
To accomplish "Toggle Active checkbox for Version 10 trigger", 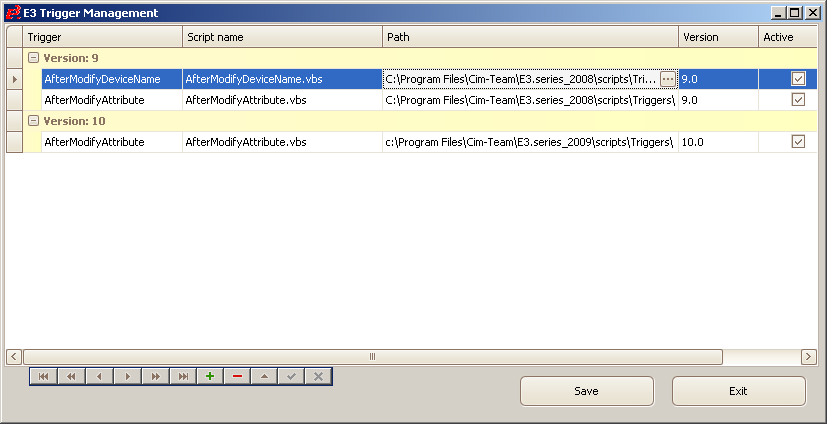I will (x=798, y=142).
